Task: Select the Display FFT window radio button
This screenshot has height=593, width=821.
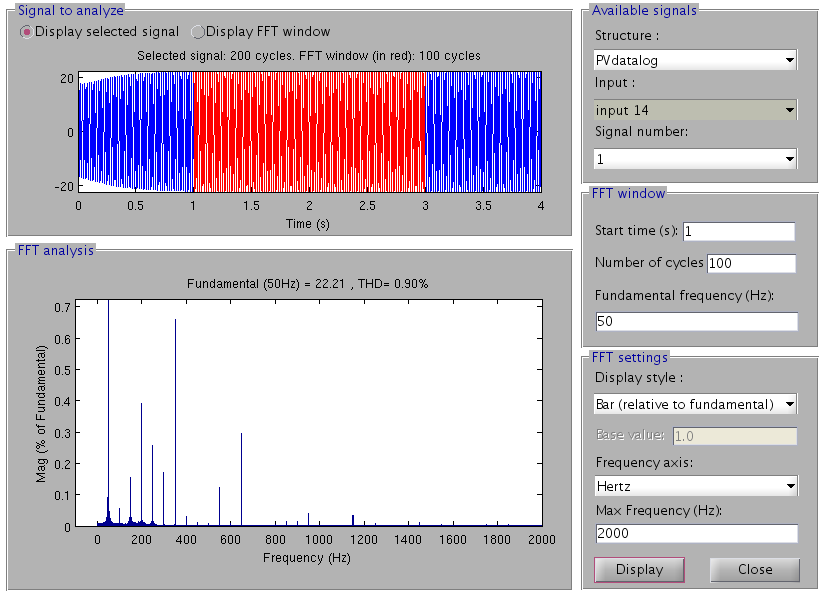Action: 197,32
